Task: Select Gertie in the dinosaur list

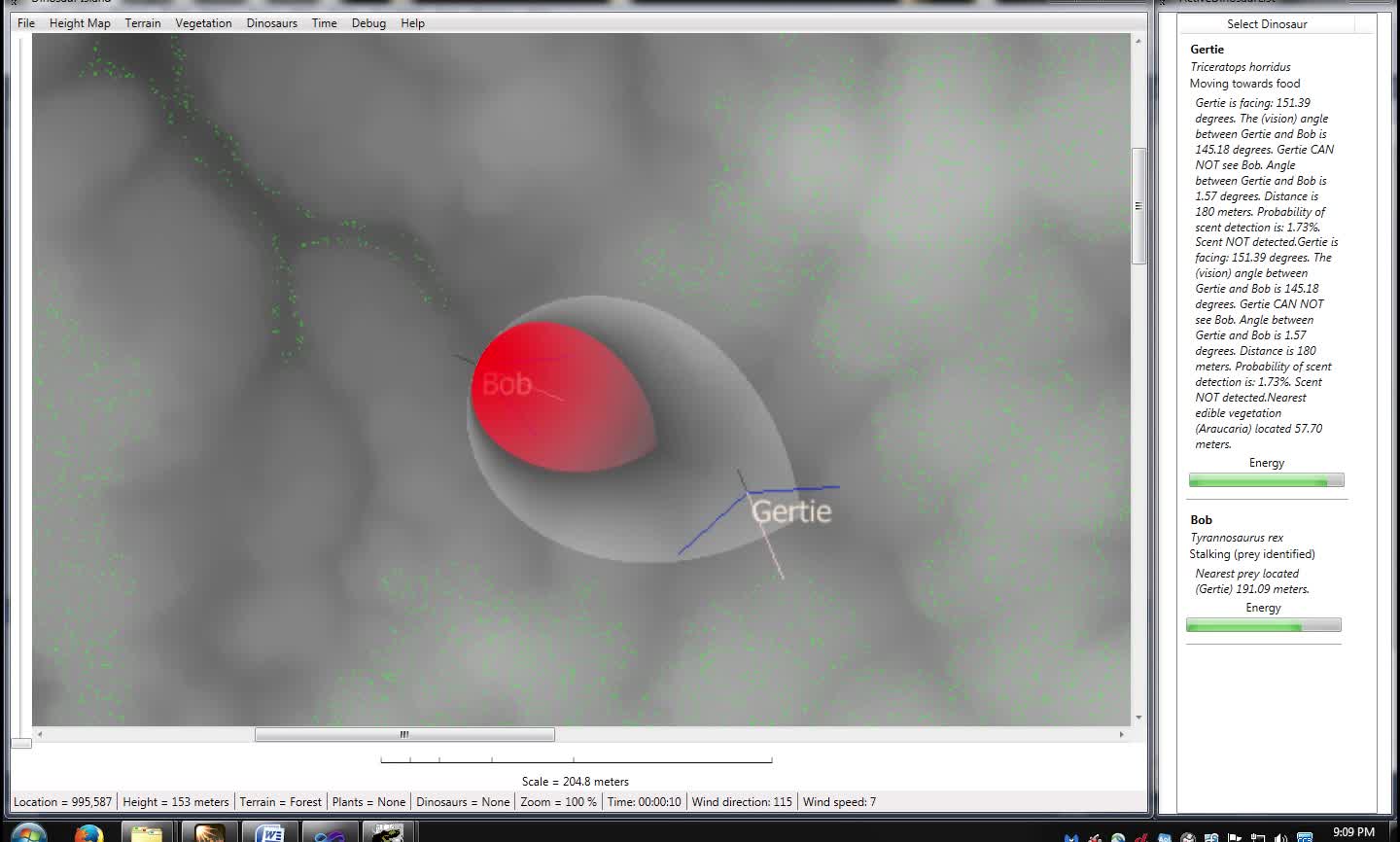Action: click(x=1207, y=49)
